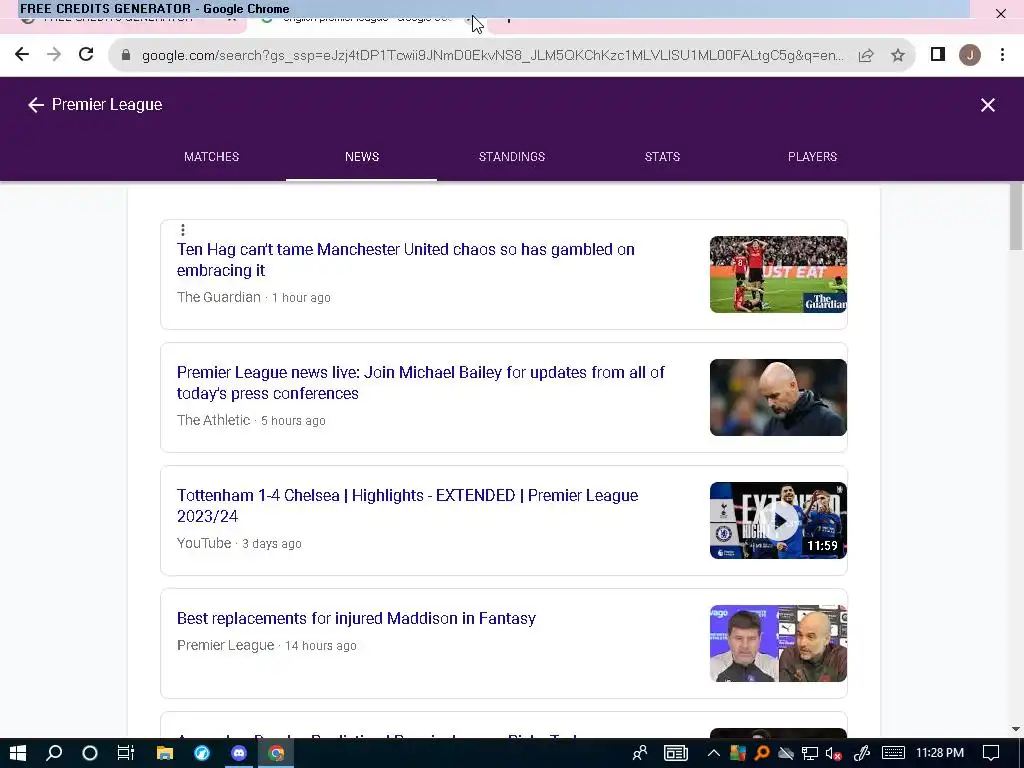Open Tottenham 1-4 Chelsea Highlights video link
The width and height of the screenshot is (1024, 768).
(408, 505)
